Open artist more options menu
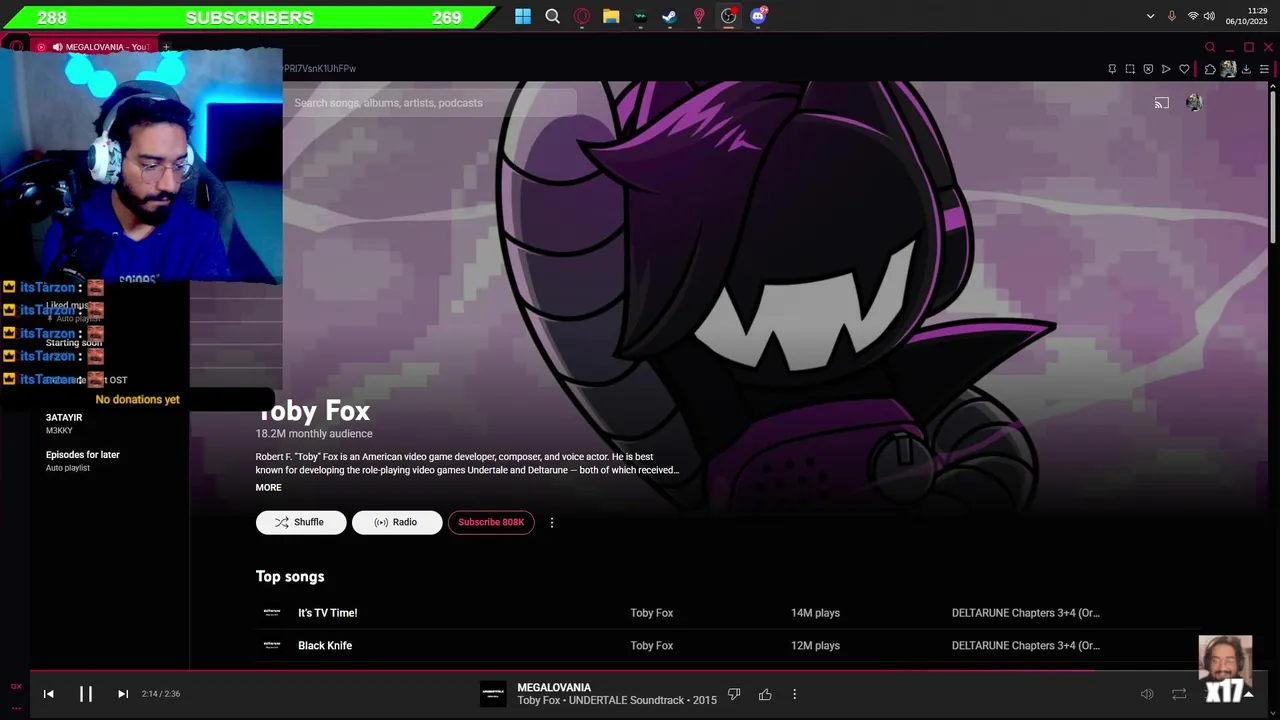This screenshot has height=720, width=1280. [551, 522]
